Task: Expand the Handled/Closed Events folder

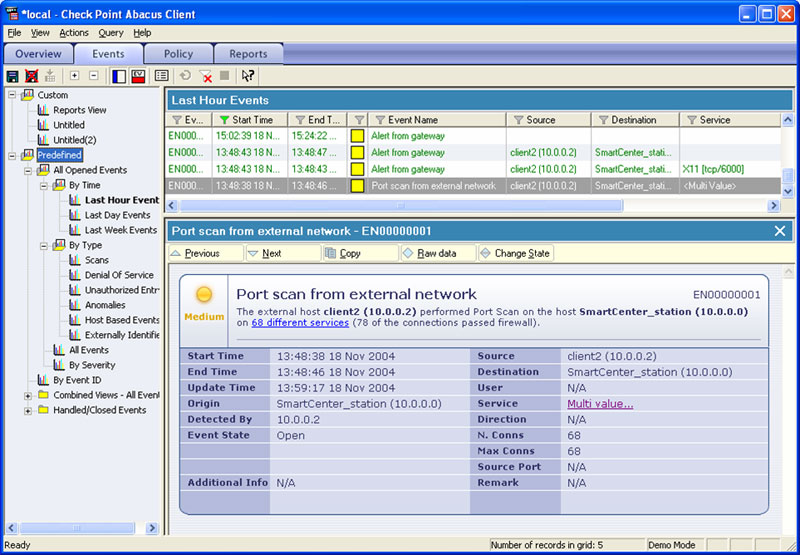Action: point(28,411)
